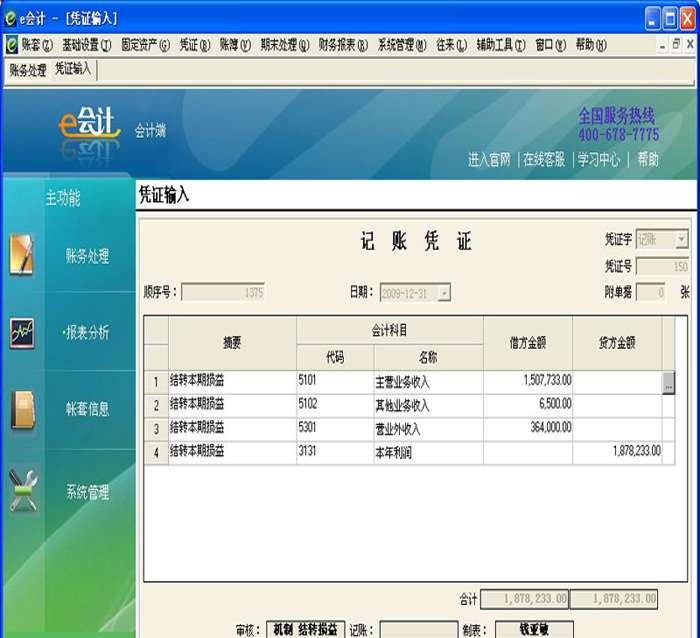Click debit amount 6,500.00
The height and width of the screenshot is (638, 700).
(528, 406)
